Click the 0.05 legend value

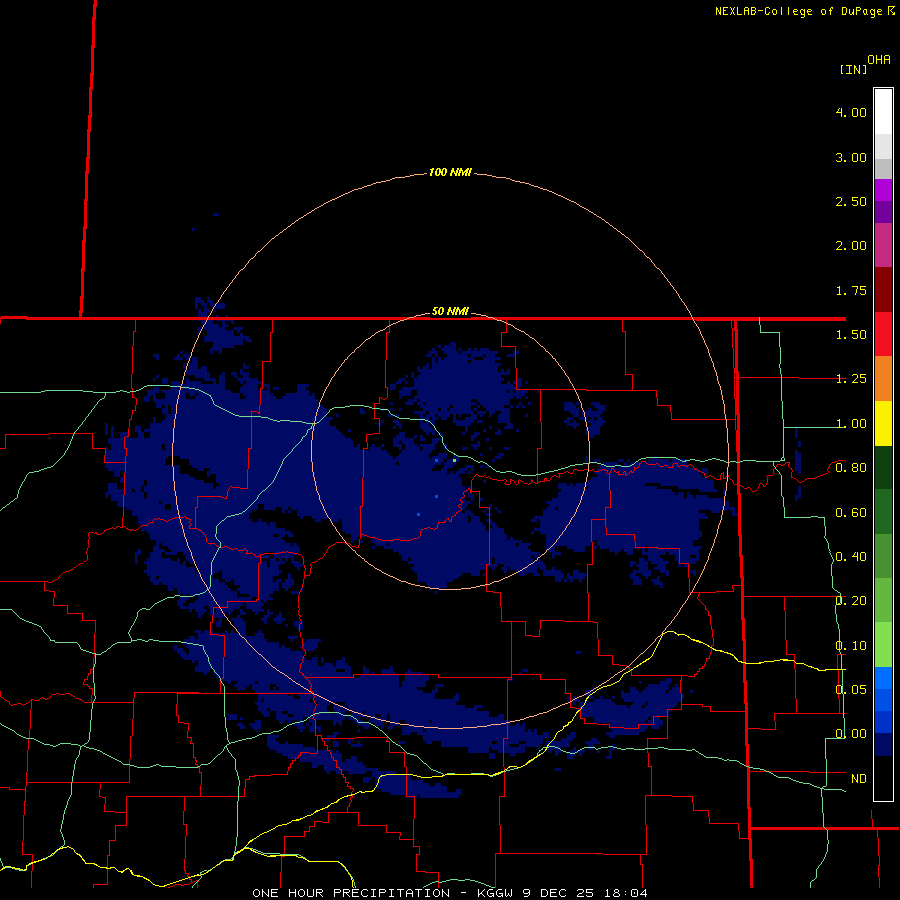851,689
